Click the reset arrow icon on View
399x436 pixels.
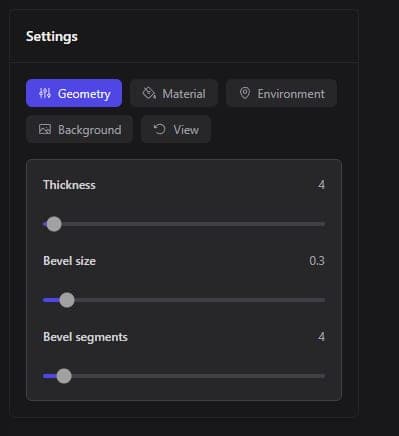click(x=159, y=129)
